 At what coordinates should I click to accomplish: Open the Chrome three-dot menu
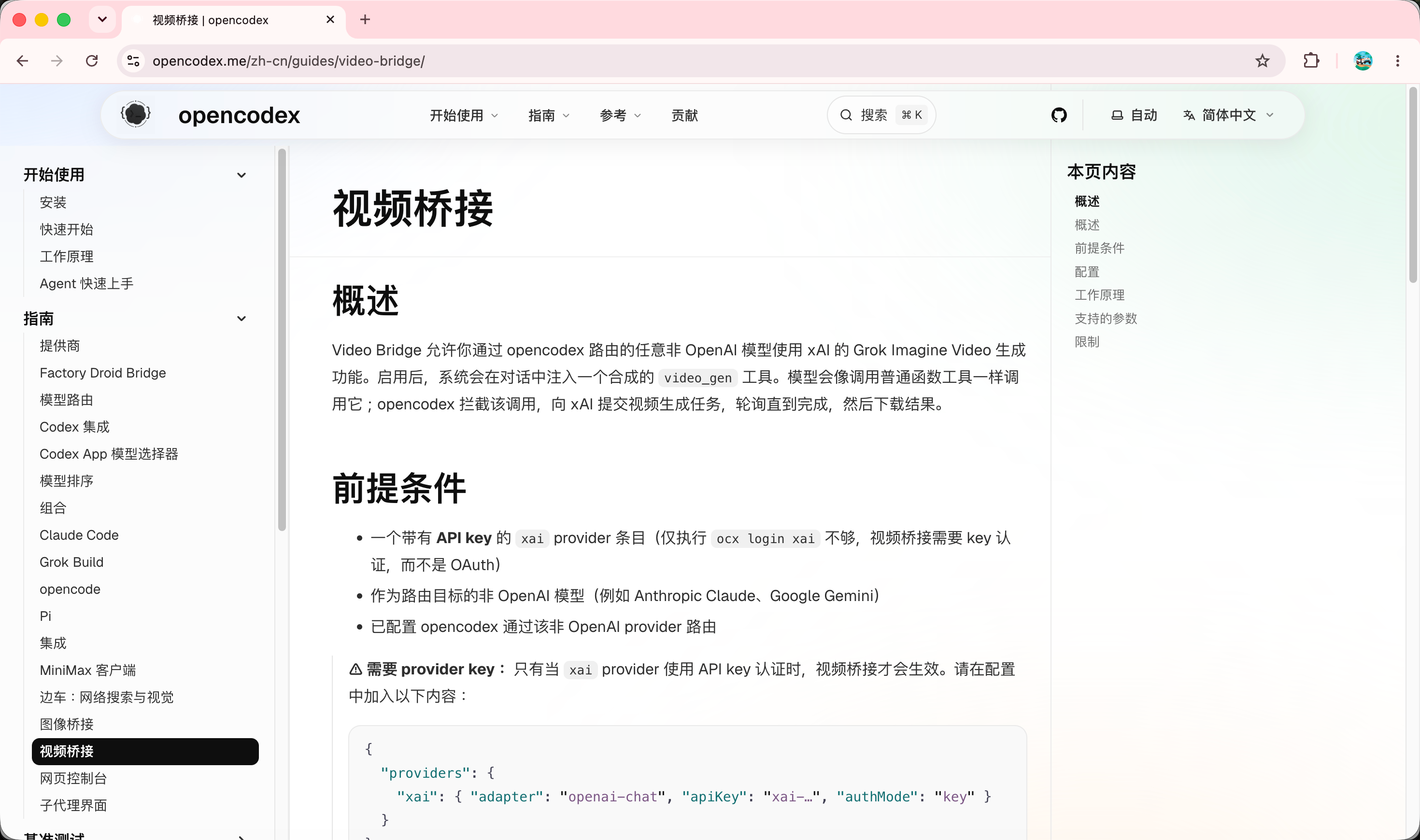pos(1397,61)
